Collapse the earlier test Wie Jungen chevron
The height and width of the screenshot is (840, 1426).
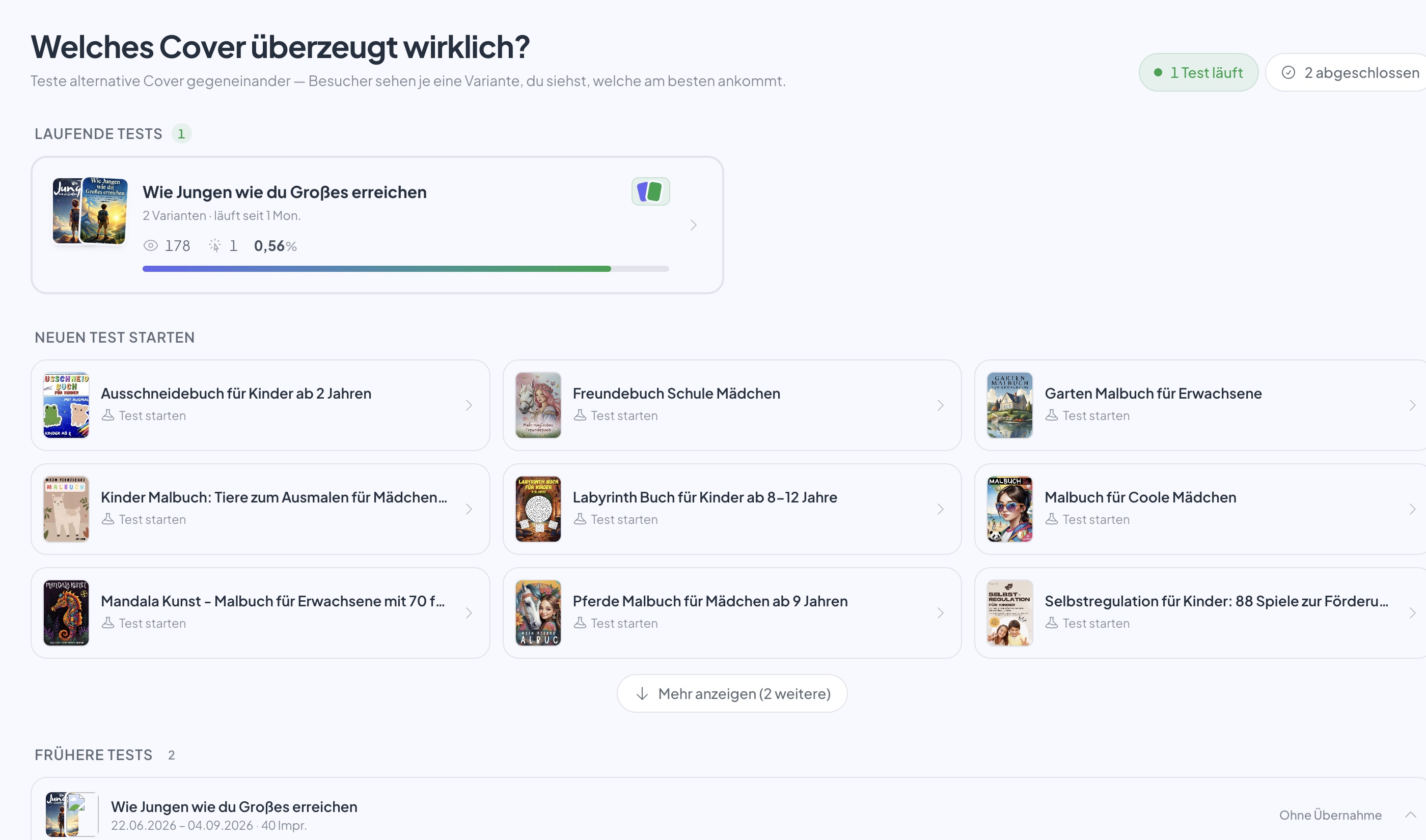point(1410,815)
